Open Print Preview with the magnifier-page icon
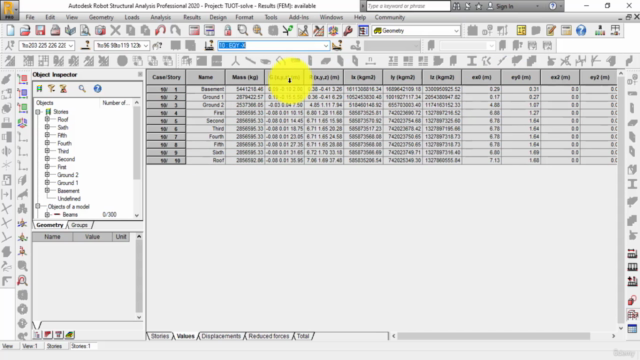 tap(85, 31)
